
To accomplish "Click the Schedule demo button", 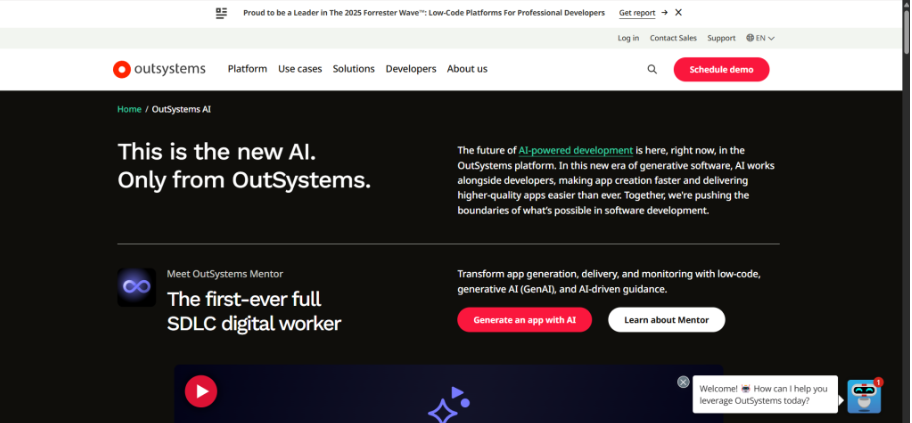I will point(721,69).
